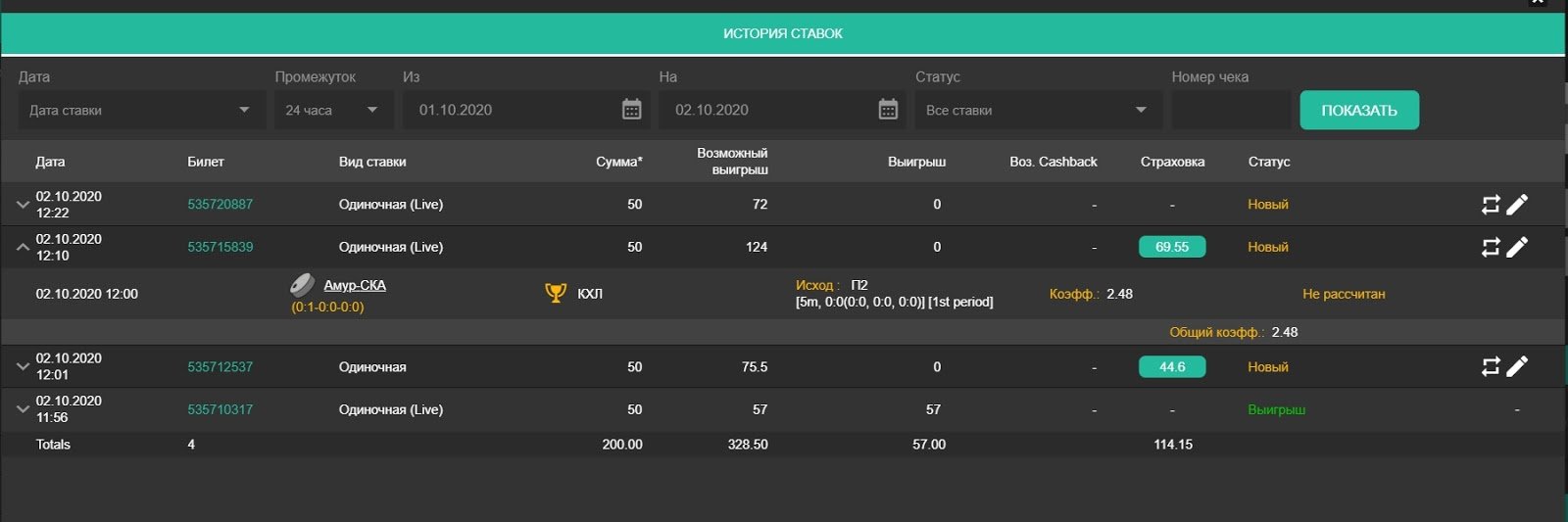Click the repeat-bet icon for ticket 535720887

[1490, 205]
